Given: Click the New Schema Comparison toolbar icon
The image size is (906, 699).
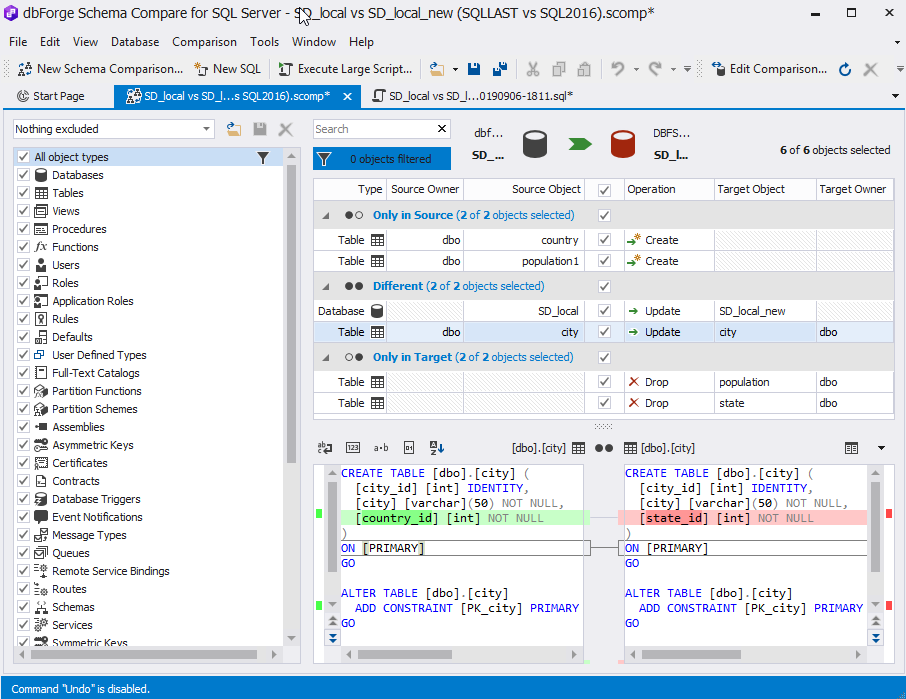Looking at the screenshot, I should coord(25,69).
